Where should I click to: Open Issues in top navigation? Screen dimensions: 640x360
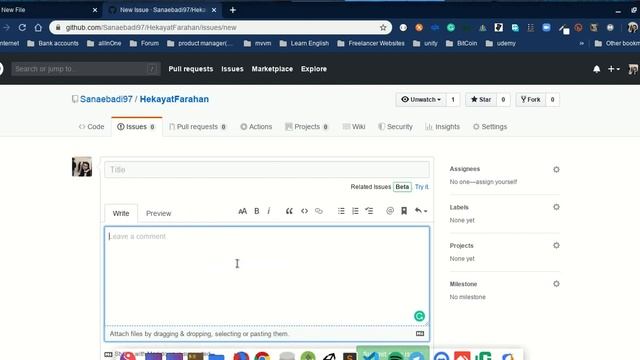(232, 69)
